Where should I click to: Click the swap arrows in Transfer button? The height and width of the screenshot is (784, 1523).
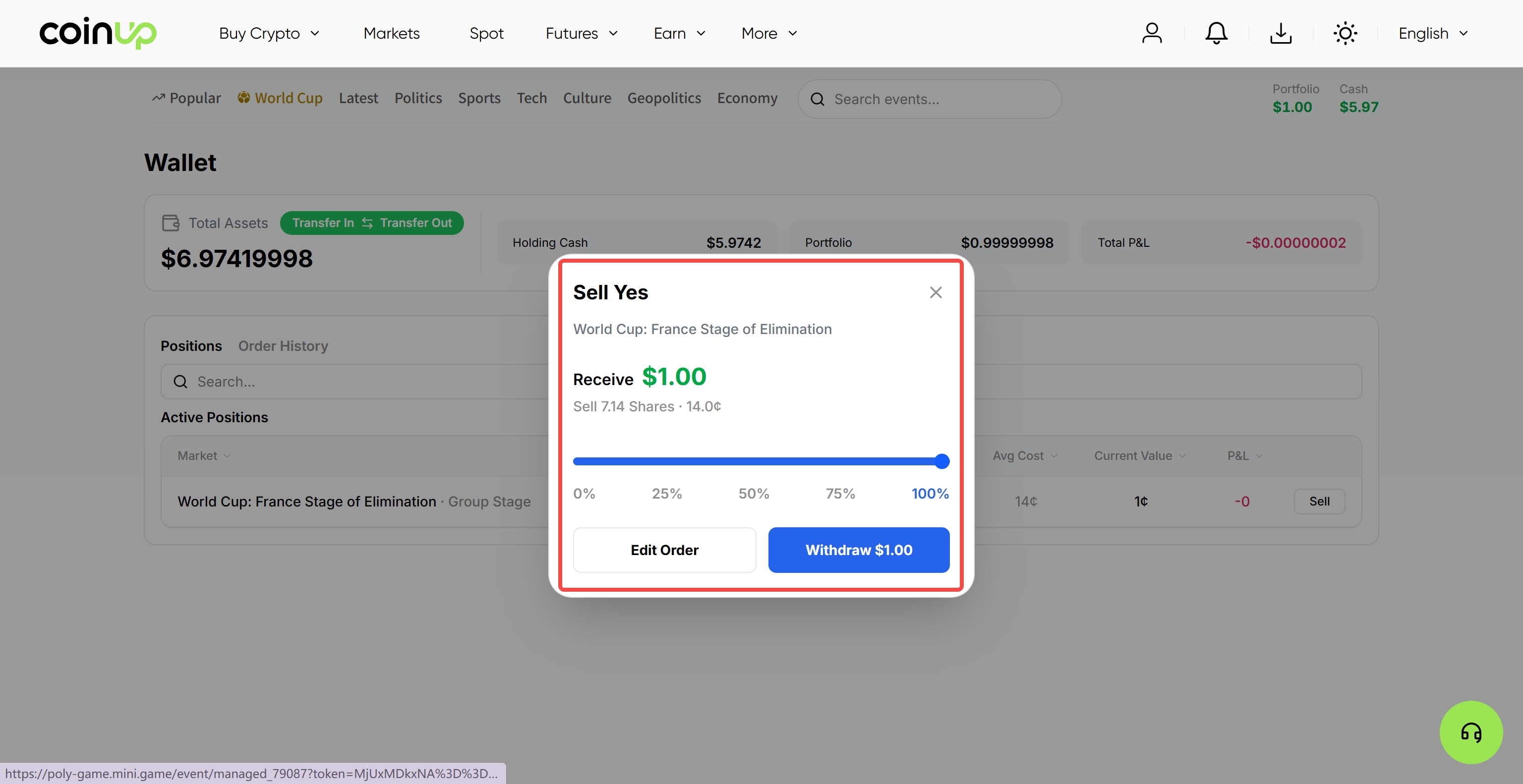[367, 223]
